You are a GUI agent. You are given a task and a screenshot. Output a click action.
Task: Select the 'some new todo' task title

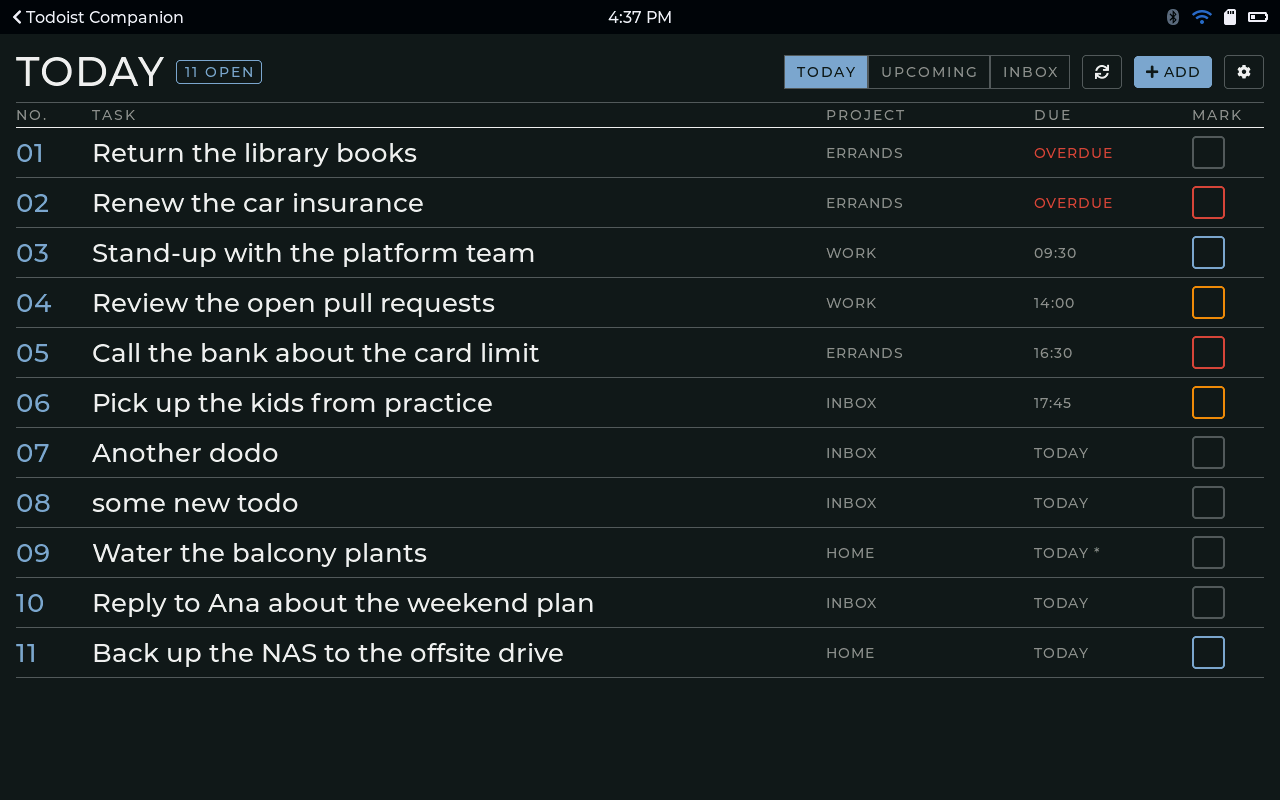click(195, 503)
